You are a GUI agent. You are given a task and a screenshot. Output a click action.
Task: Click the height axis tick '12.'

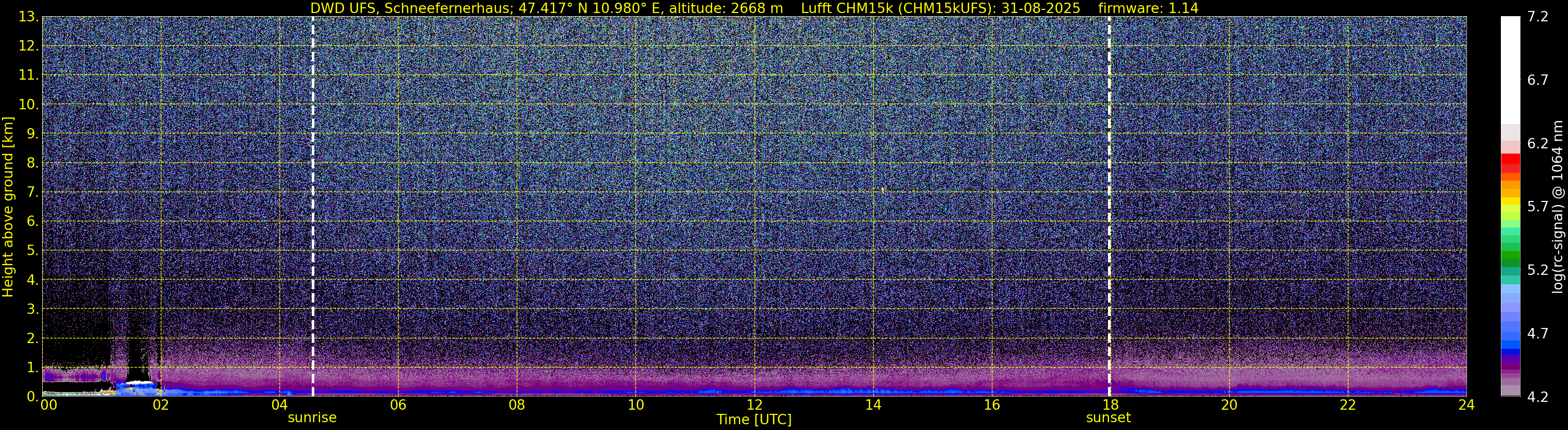pyautogui.click(x=28, y=46)
